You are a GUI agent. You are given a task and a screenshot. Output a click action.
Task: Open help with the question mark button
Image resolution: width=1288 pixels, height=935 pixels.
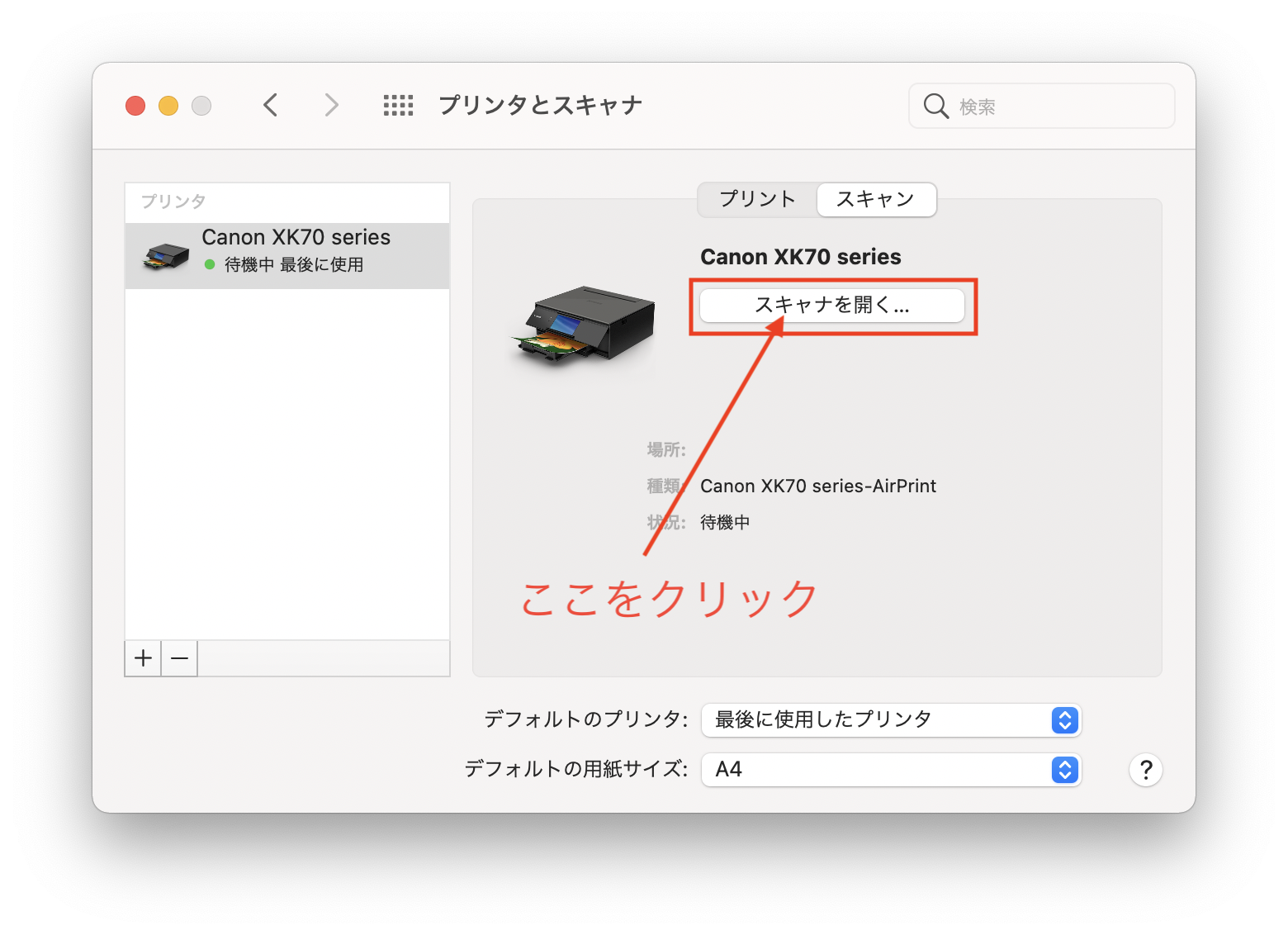click(1145, 770)
